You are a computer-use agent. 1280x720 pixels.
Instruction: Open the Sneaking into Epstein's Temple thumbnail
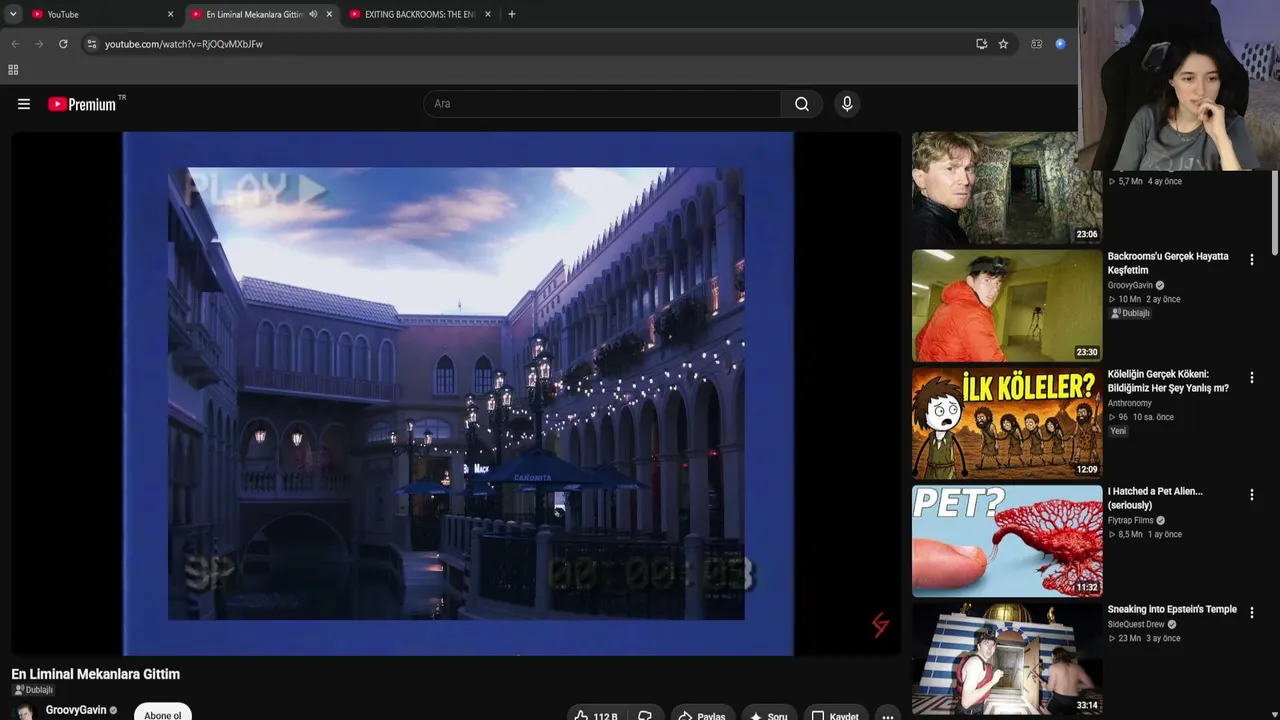[x=1007, y=658]
